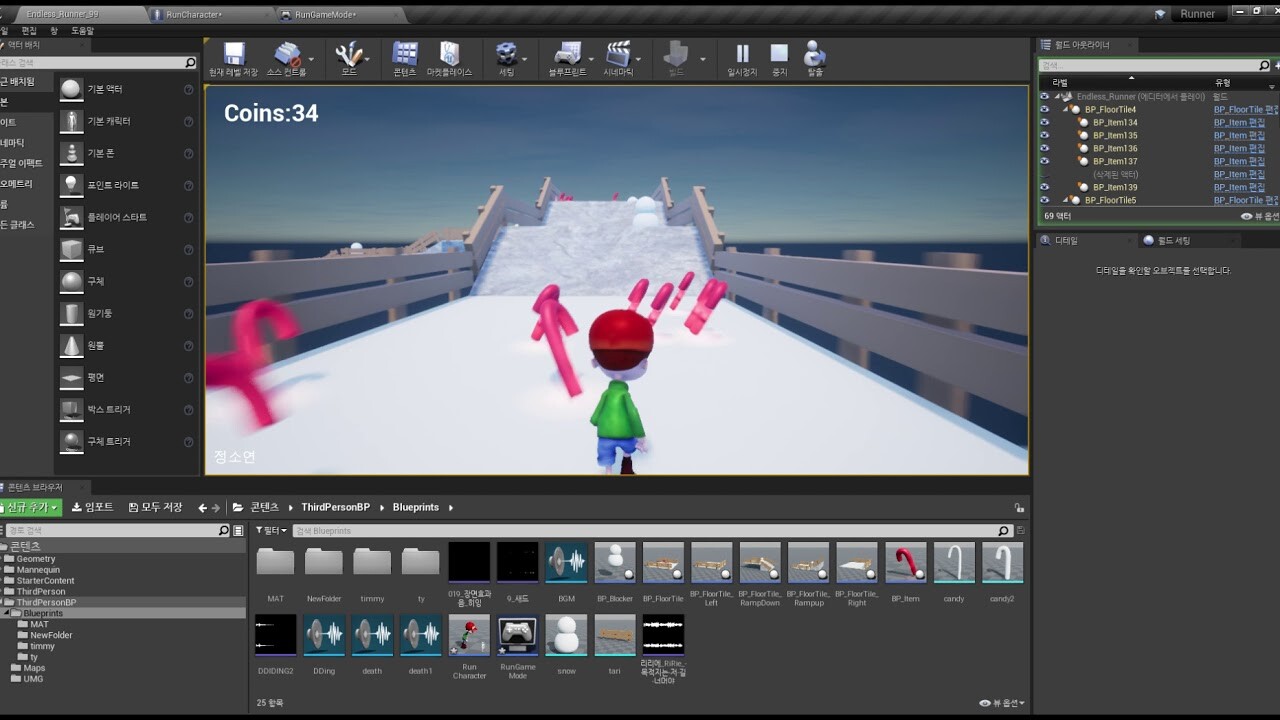Click the Content icon in the toolbar
This screenshot has height=720, width=1280.
click(405, 56)
